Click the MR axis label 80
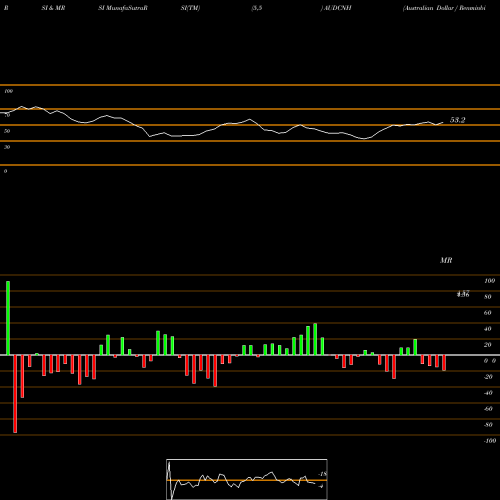500x500 pixels. [488, 297]
